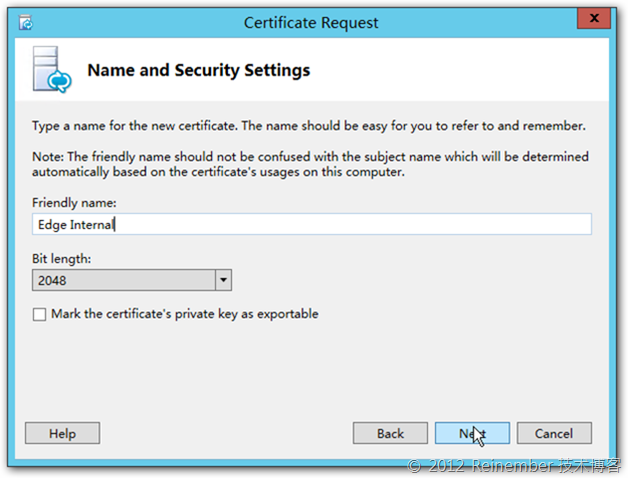
Task: Proceed with the Next button
Action: point(472,433)
